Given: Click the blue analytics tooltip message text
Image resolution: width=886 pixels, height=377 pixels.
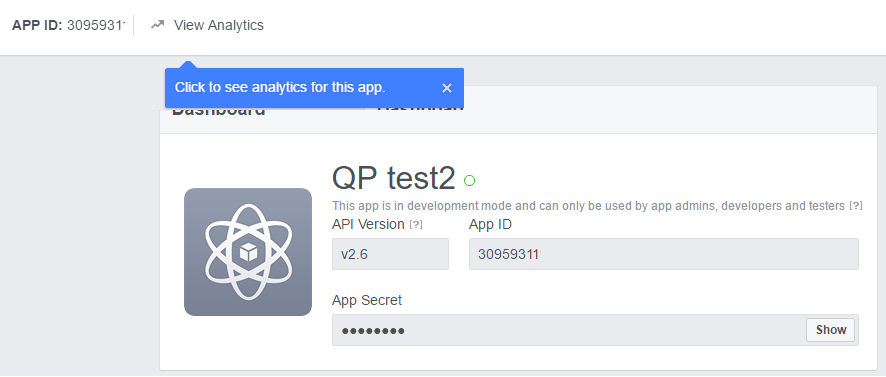Looking at the screenshot, I should 280,88.
